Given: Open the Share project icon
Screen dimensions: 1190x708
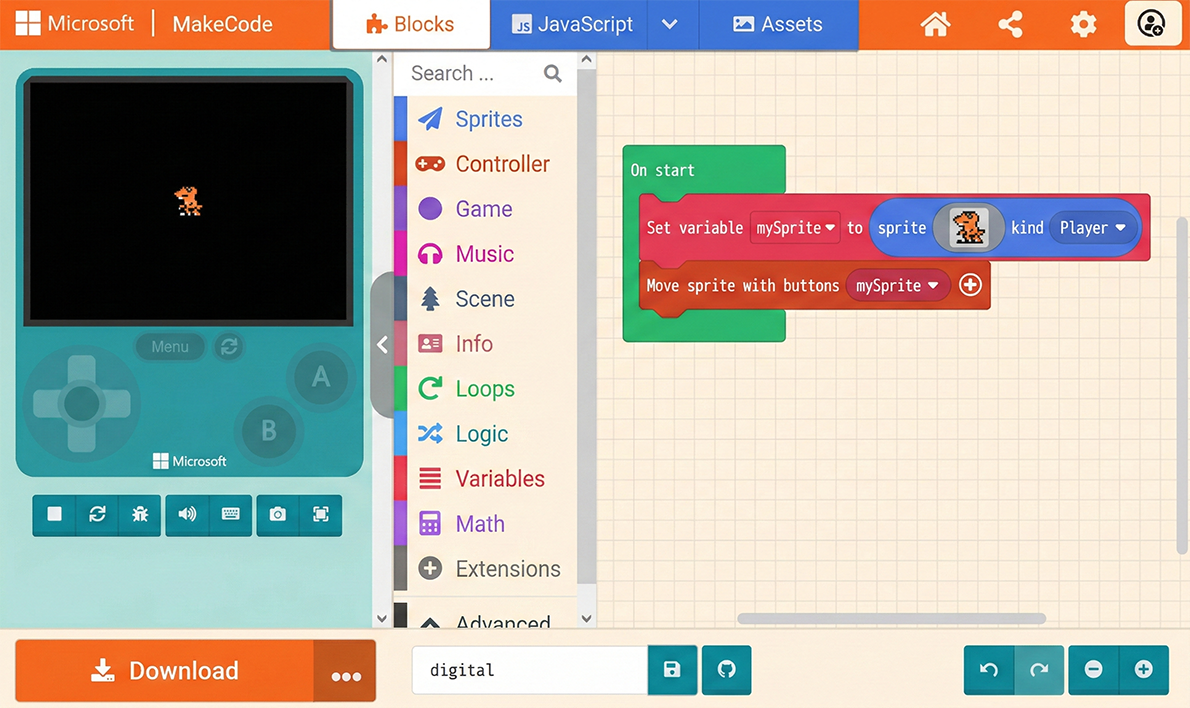Looking at the screenshot, I should click(x=1010, y=25).
